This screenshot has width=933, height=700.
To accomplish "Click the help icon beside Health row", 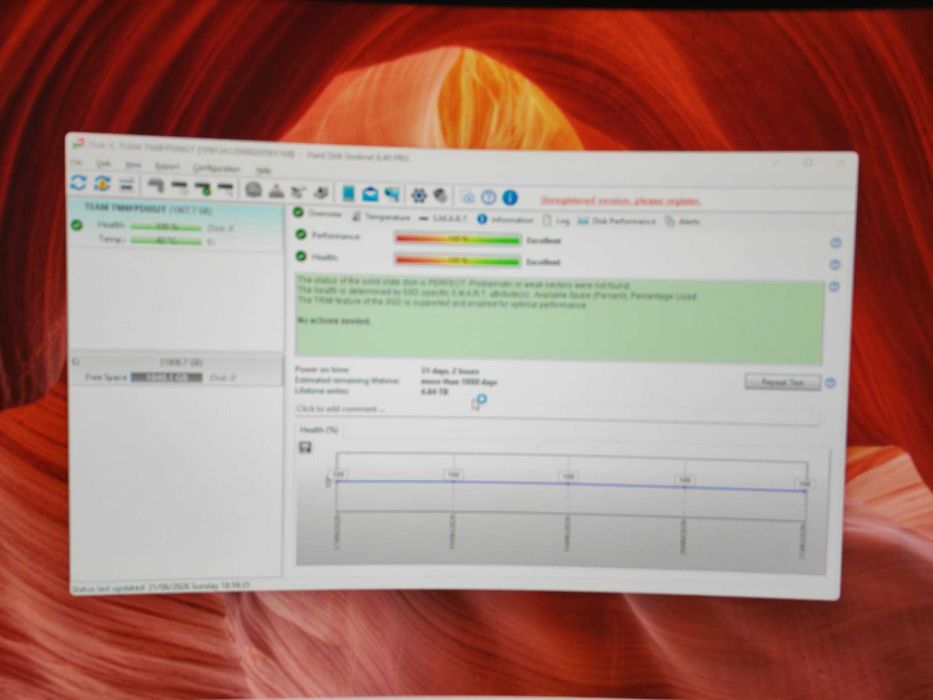I will coord(835,264).
